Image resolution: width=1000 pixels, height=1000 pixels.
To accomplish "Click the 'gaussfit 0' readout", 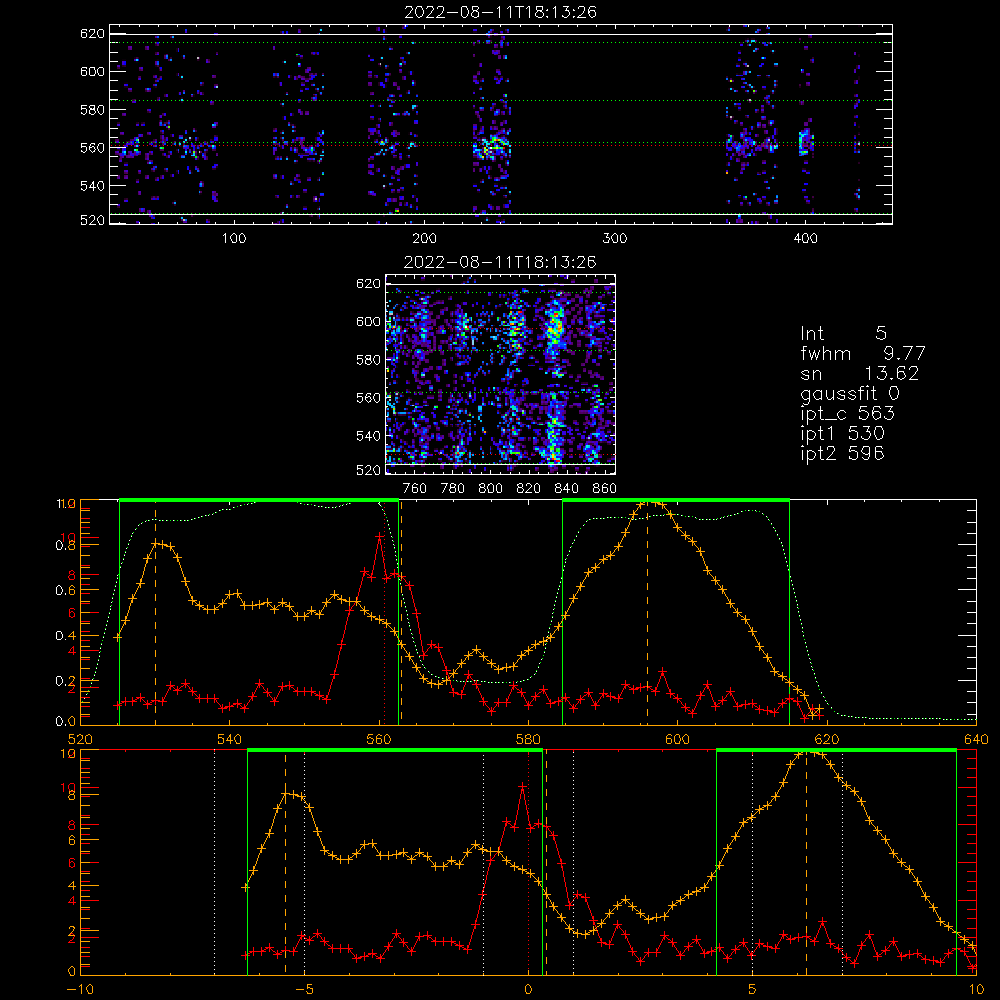I will pos(850,393).
